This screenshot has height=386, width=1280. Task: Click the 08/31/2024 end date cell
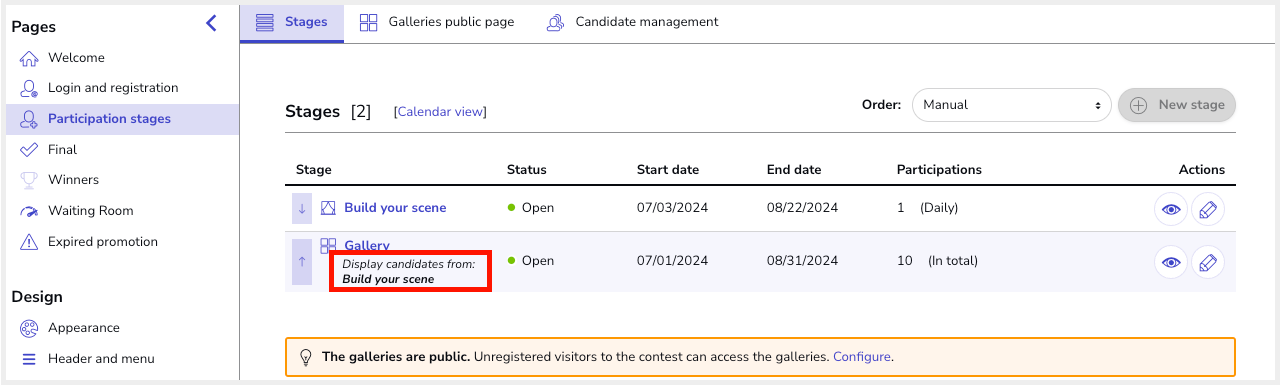802,261
